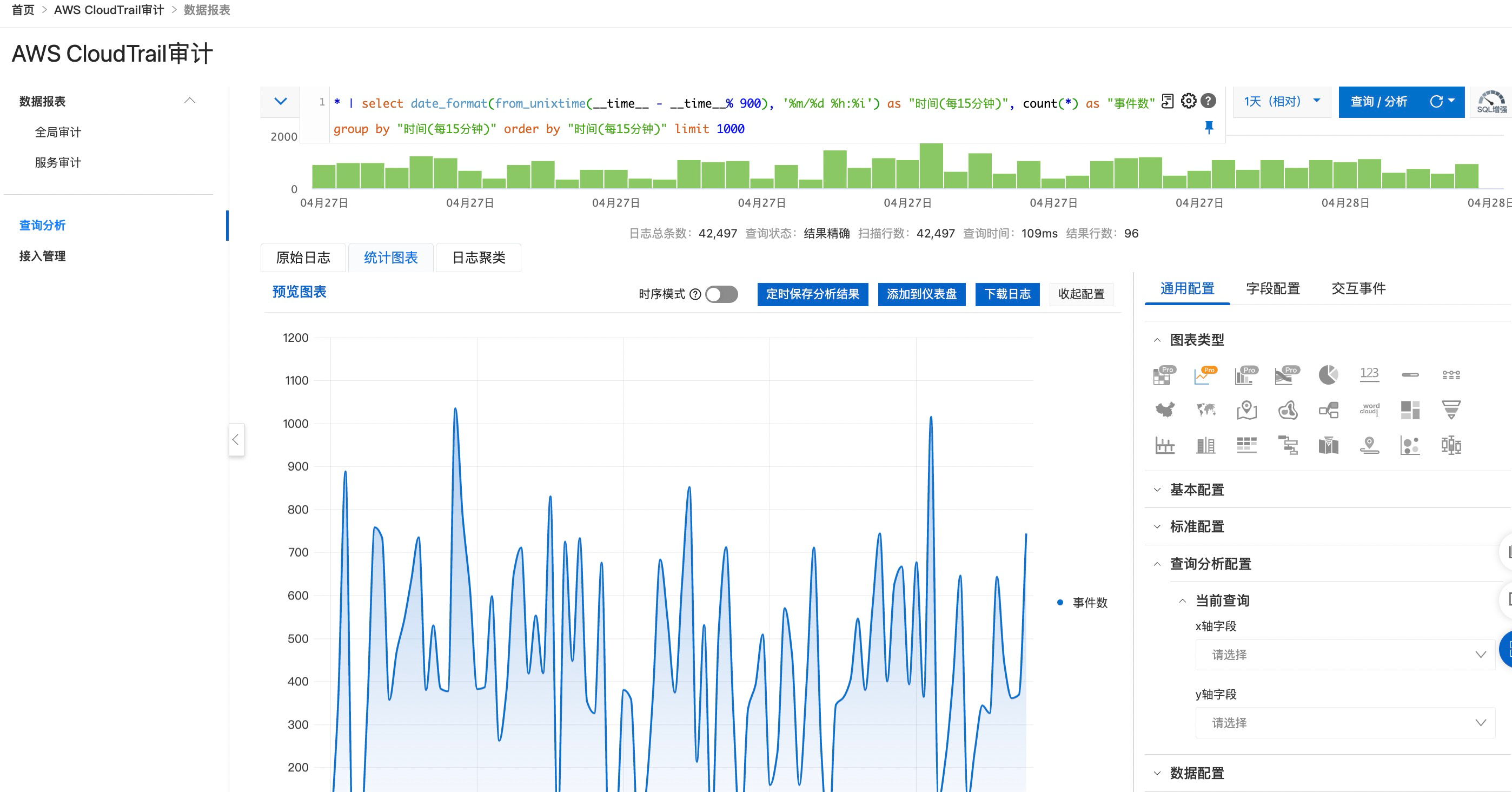Image resolution: width=1512 pixels, height=792 pixels.
Task: Click the 添加到仪表盘 button
Action: (921, 294)
